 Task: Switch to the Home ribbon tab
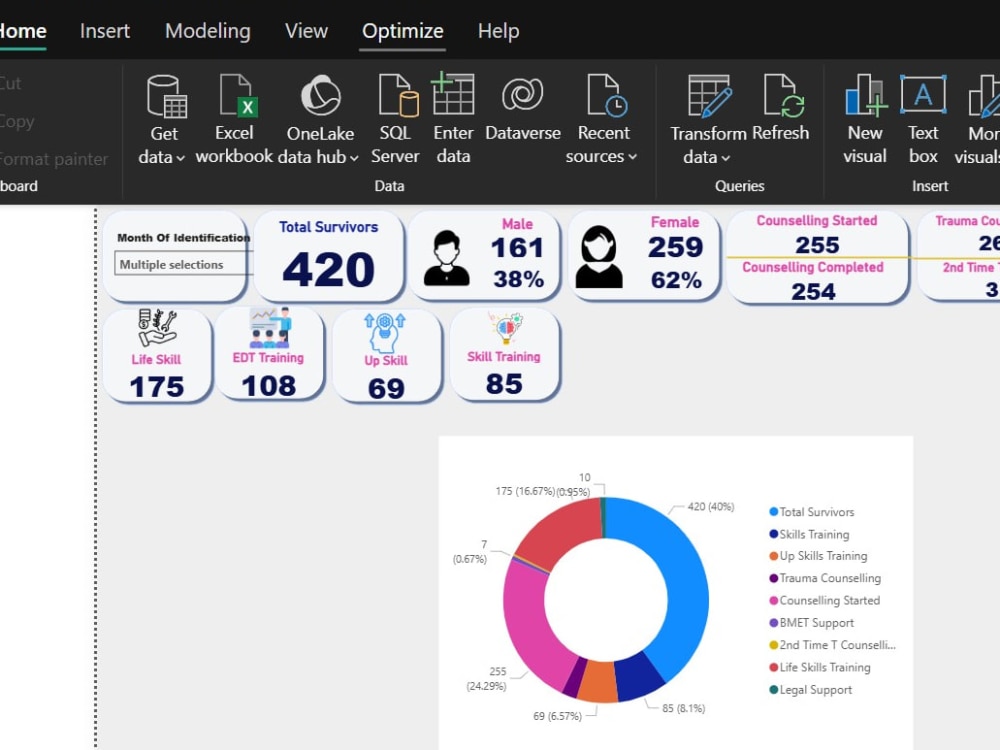[22, 31]
